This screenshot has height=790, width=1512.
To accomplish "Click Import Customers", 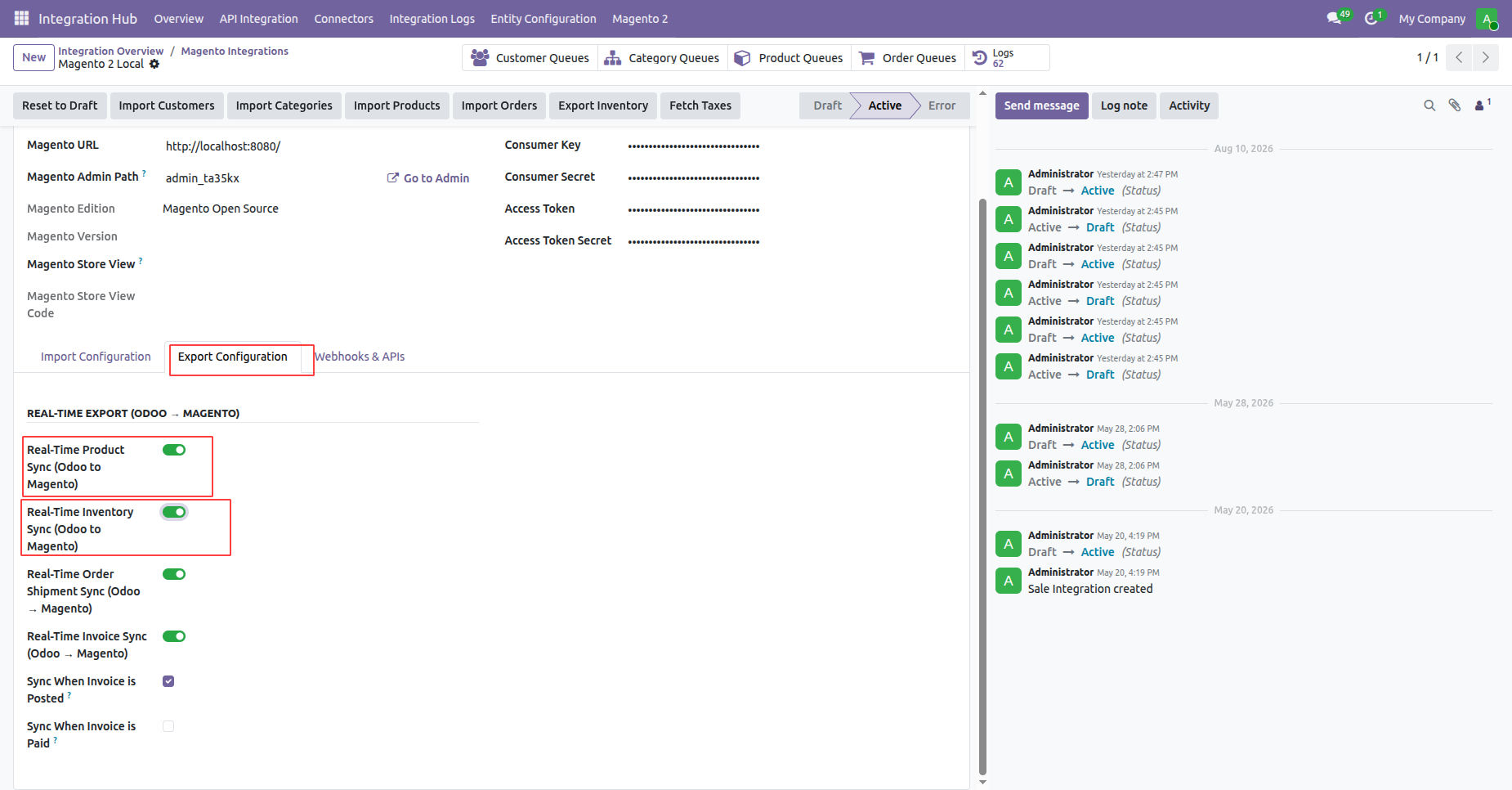I will [167, 105].
